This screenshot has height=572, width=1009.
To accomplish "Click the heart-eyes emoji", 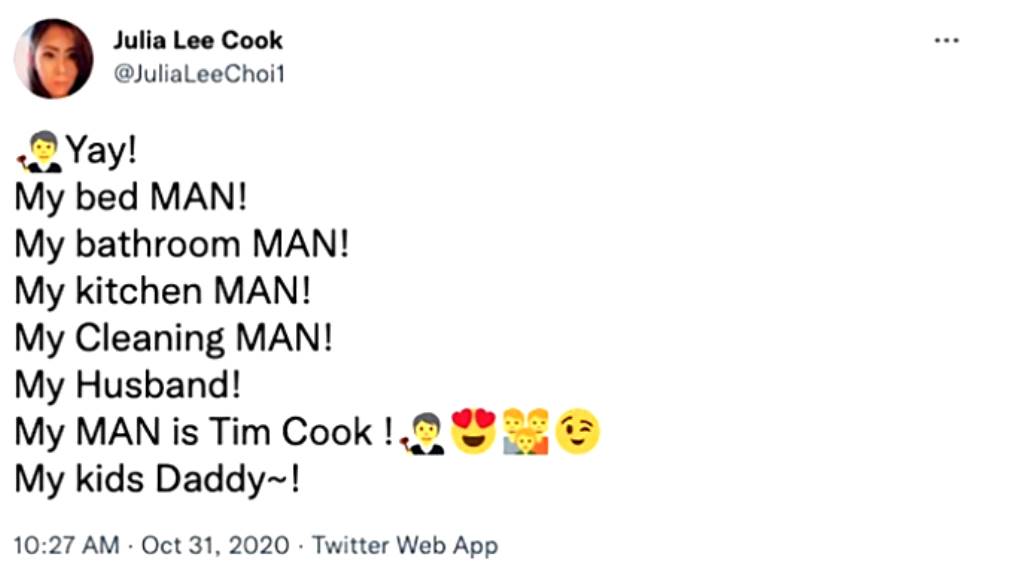I will coord(473,432).
